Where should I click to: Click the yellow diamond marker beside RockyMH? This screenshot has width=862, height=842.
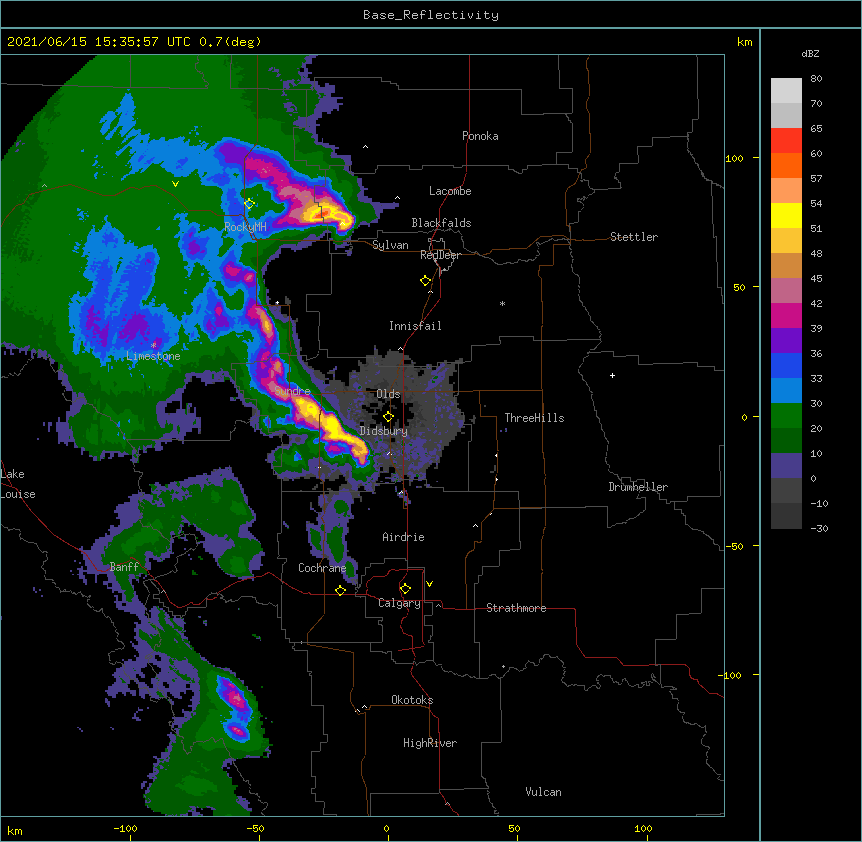250,204
